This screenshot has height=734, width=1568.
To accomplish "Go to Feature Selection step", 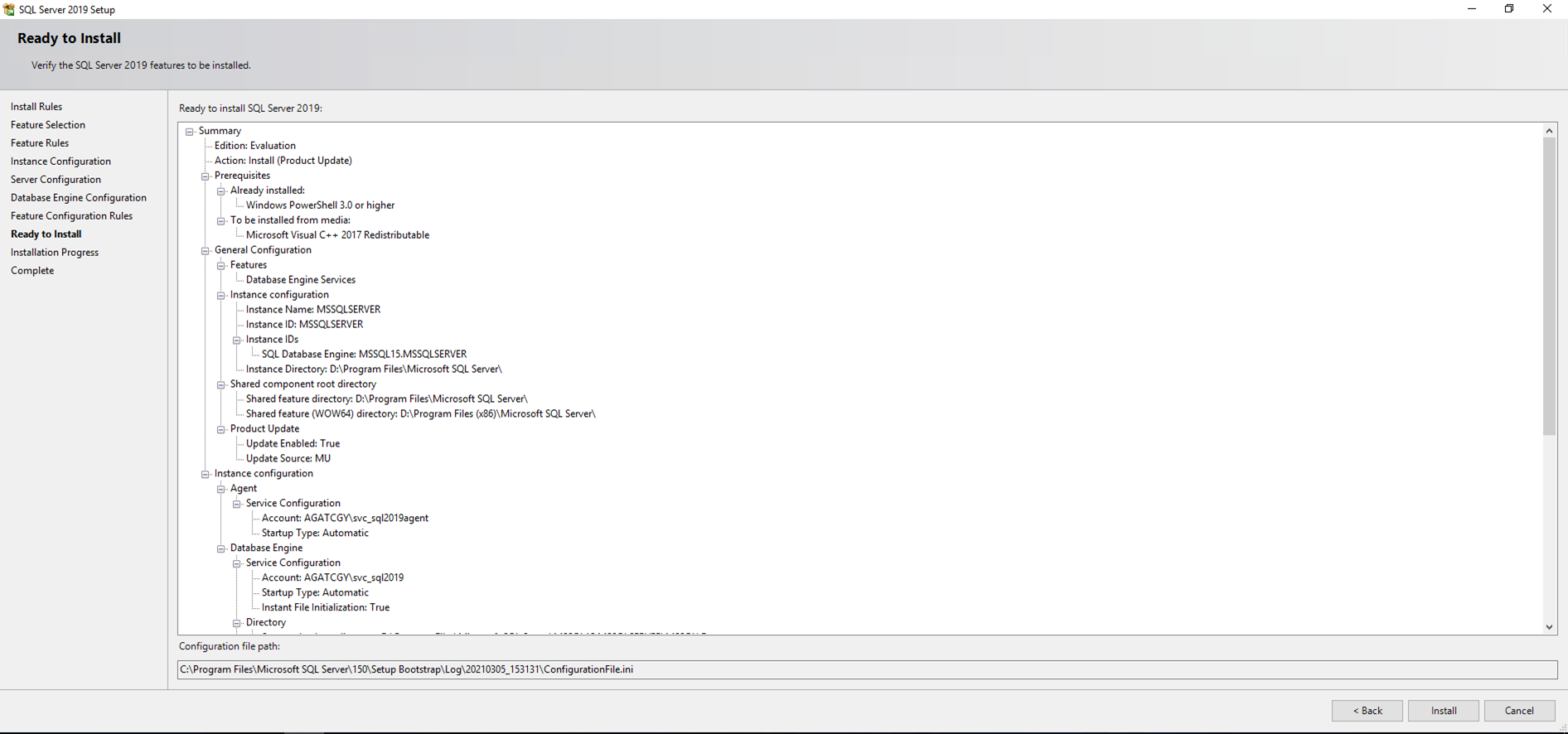I will pos(48,125).
